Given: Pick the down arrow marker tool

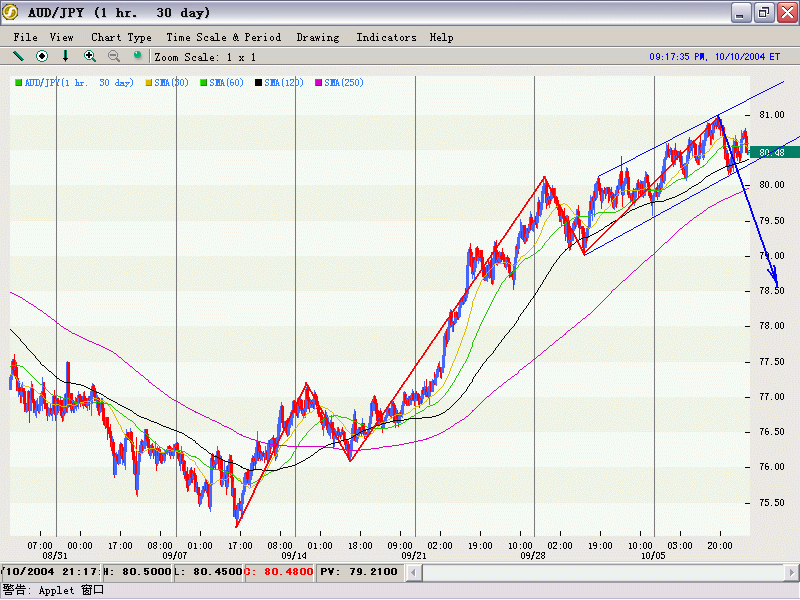Looking at the screenshot, I should 66,57.
